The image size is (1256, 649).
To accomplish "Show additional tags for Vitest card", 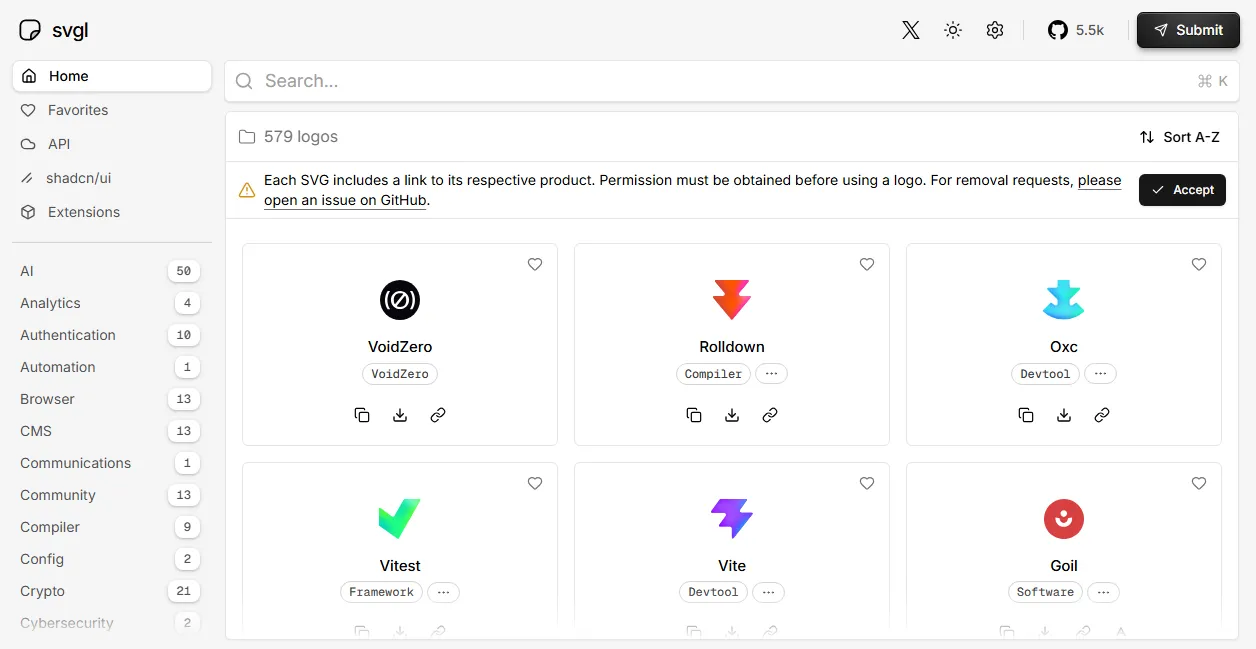I will [443, 592].
